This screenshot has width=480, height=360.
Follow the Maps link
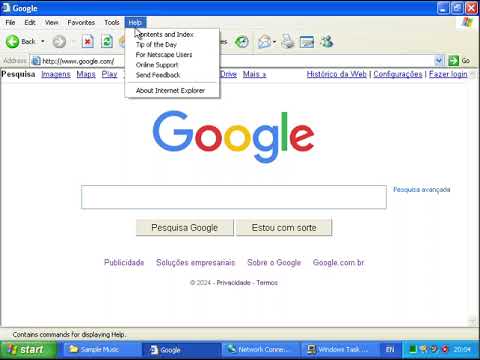(x=86, y=74)
